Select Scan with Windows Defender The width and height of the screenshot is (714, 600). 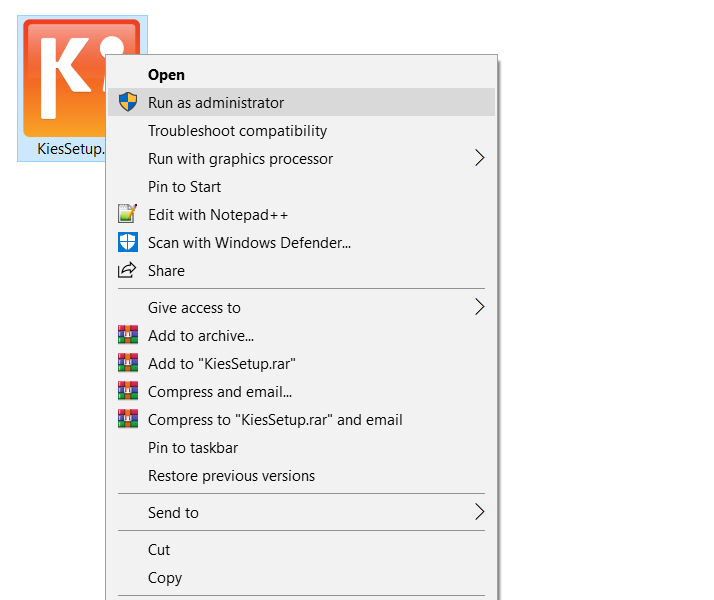click(x=301, y=243)
